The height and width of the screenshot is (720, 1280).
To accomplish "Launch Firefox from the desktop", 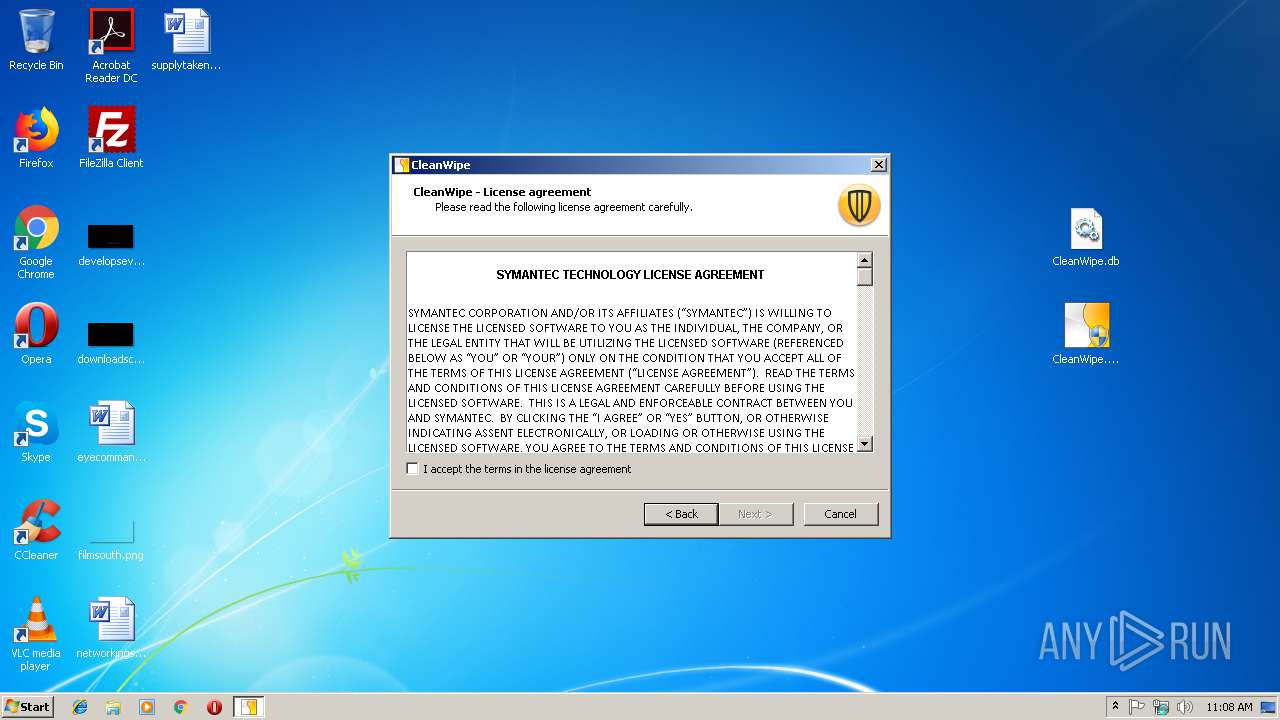I will pos(36,138).
